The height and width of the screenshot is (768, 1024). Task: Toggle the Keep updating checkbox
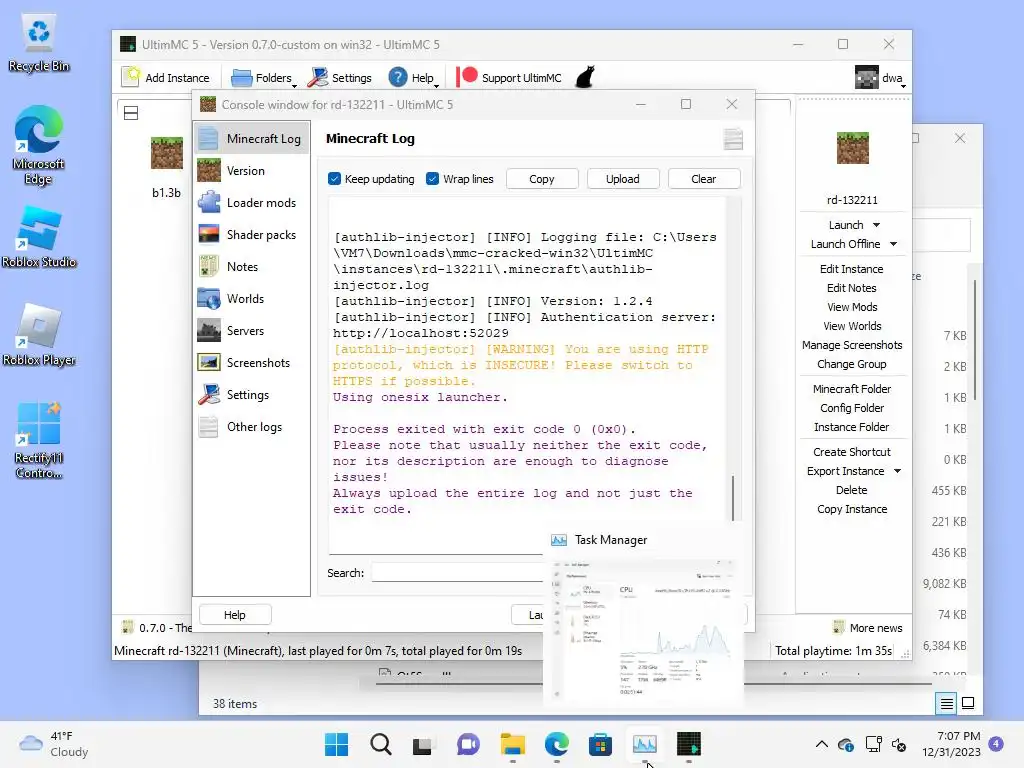click(x=334, y=179)
